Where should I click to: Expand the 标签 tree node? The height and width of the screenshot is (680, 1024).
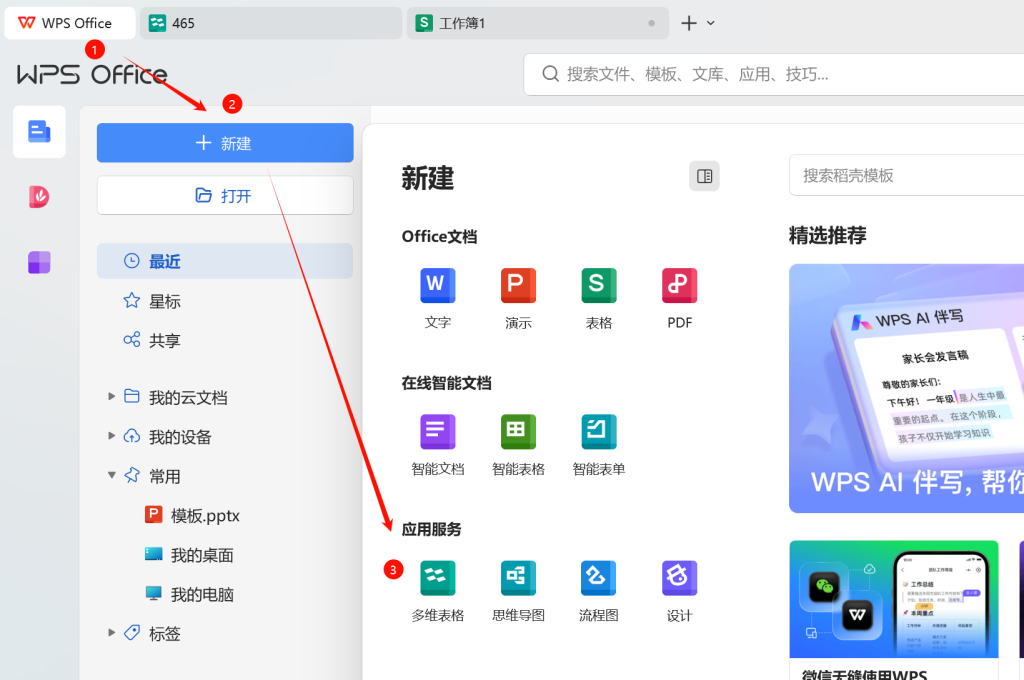point(112,632)
